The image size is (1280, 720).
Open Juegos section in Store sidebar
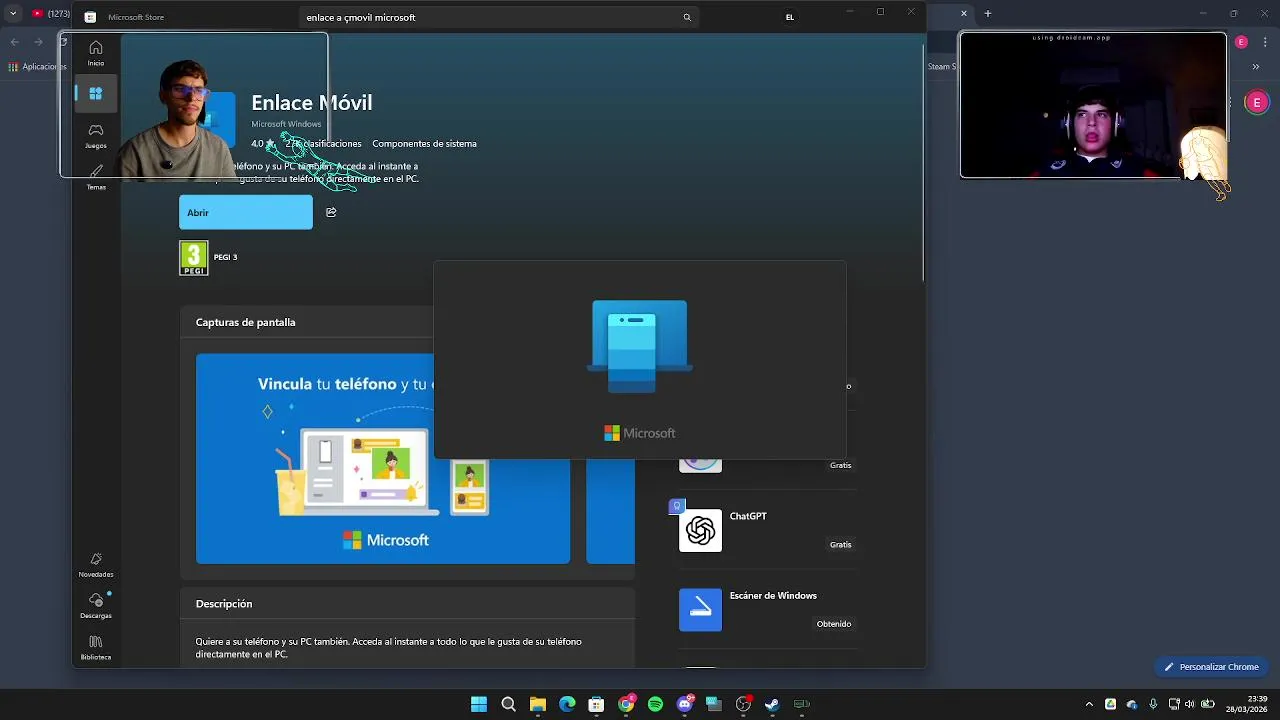click(95, 135)
